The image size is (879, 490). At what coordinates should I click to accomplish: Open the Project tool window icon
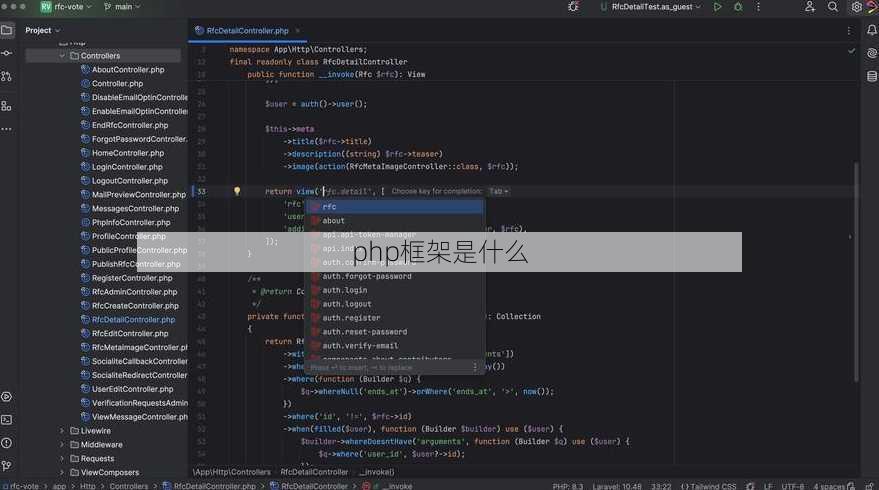point(7,30)
